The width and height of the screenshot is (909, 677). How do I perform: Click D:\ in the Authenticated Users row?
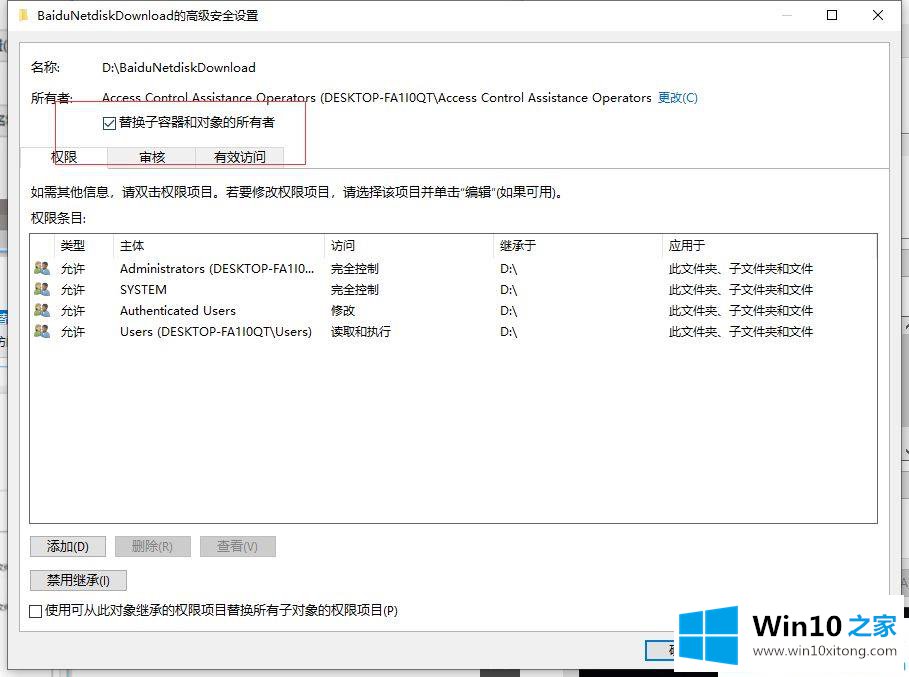point(508,311)
